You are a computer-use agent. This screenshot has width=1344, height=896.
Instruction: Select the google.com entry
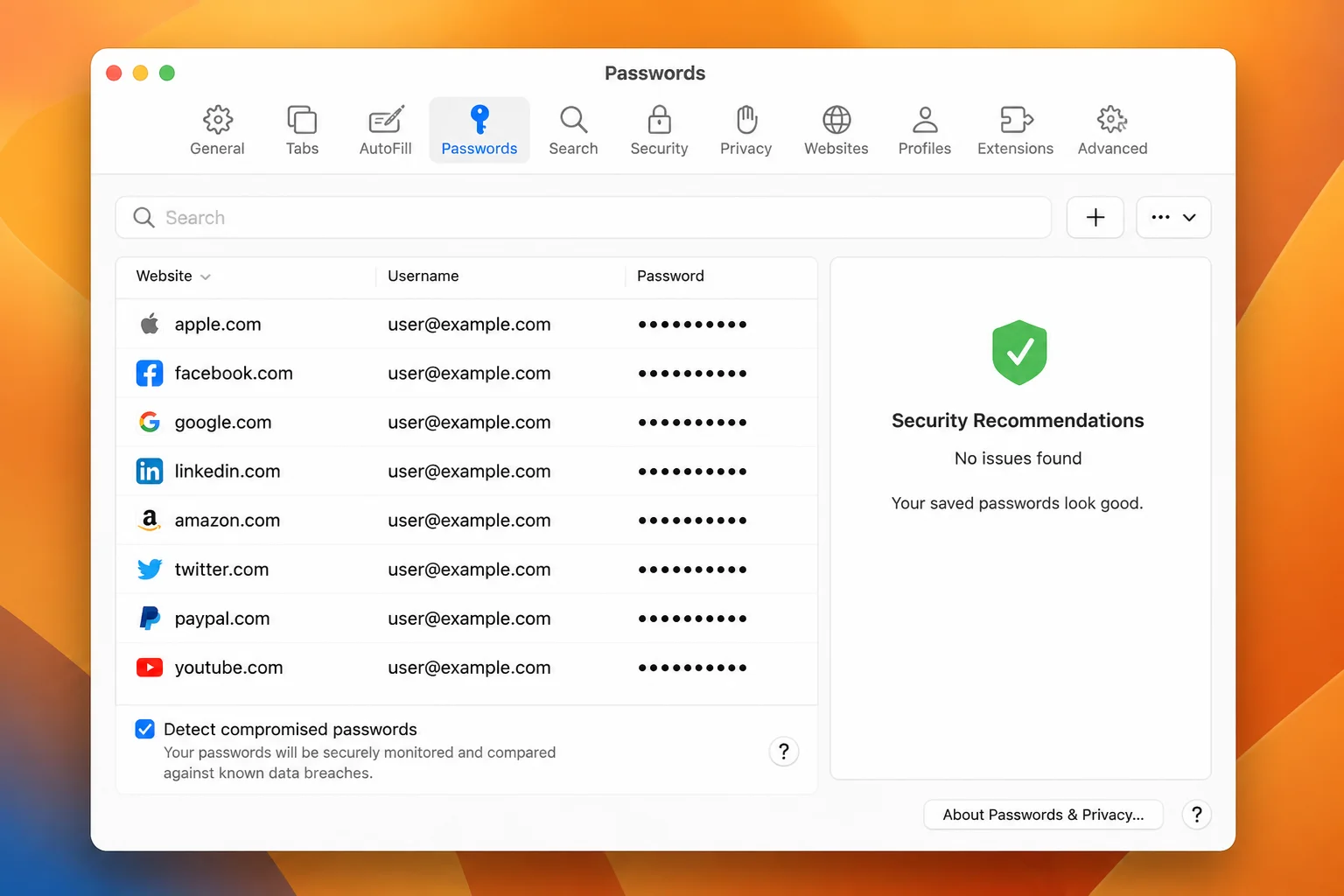pos(466,423)
